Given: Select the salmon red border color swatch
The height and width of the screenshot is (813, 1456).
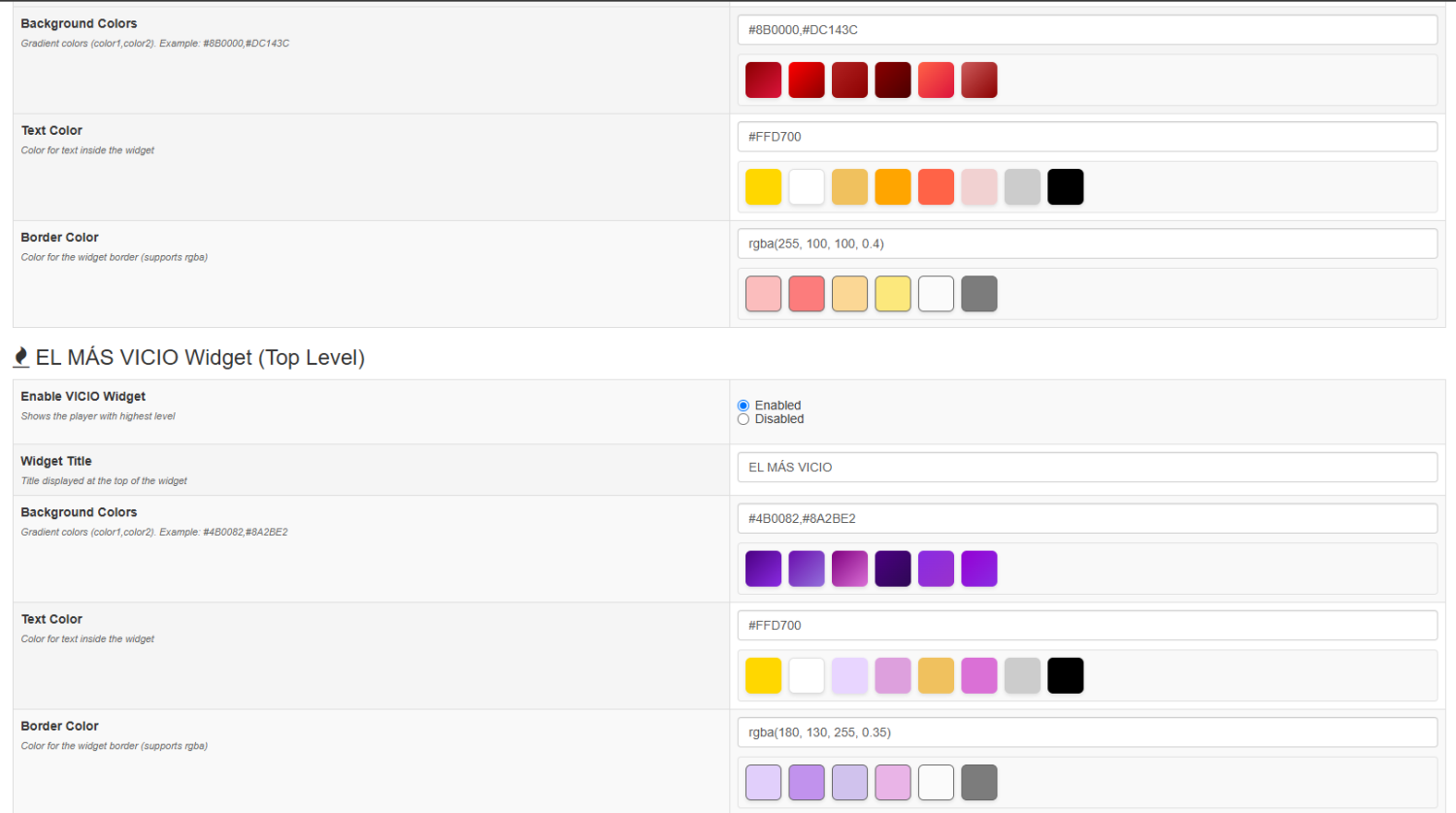Looking at the screenshot, I should coord(806,294).
